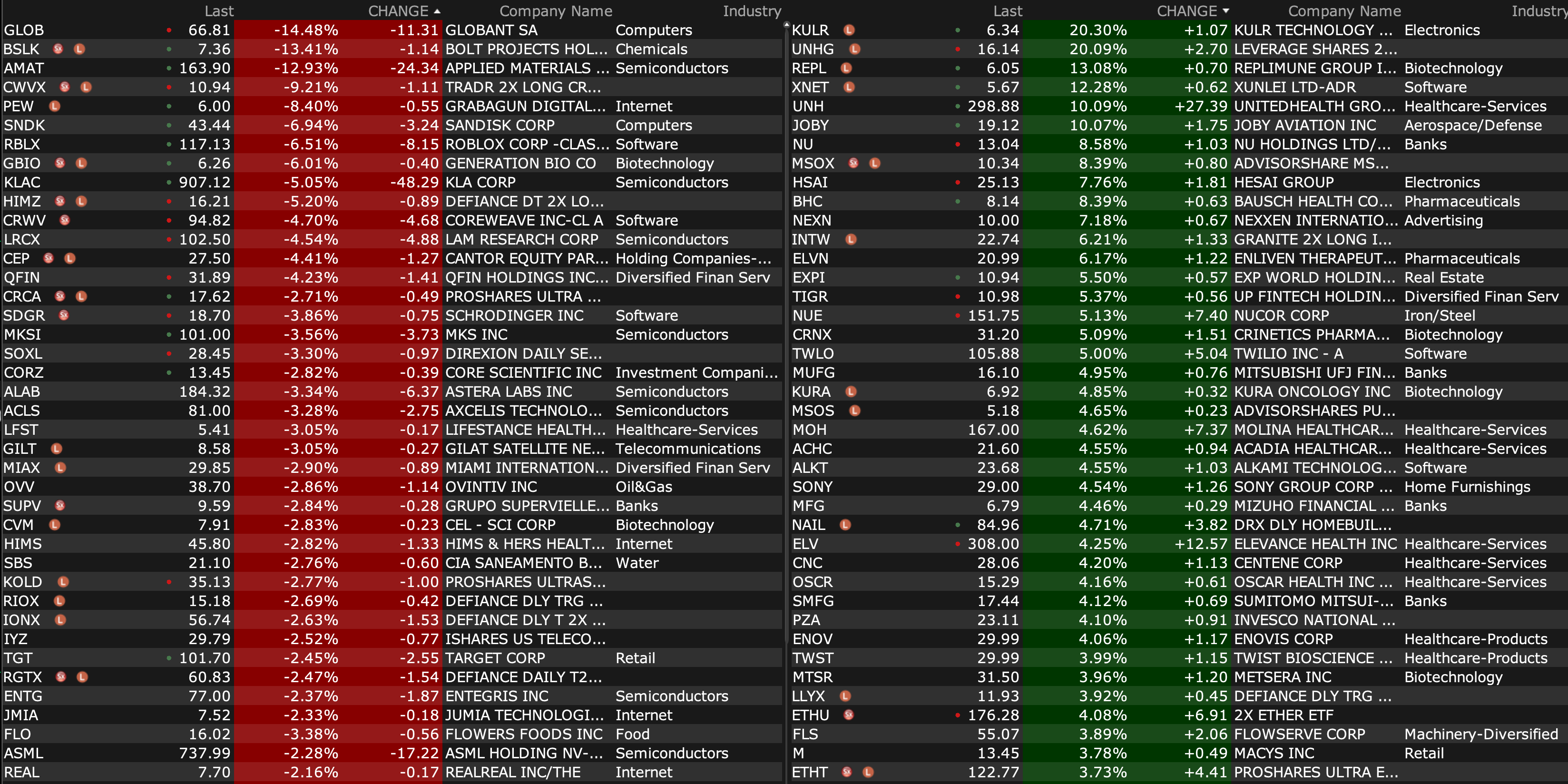Click the L badge next to LLYX
This screenshot has width=1568, height=784.
[845, 696]
